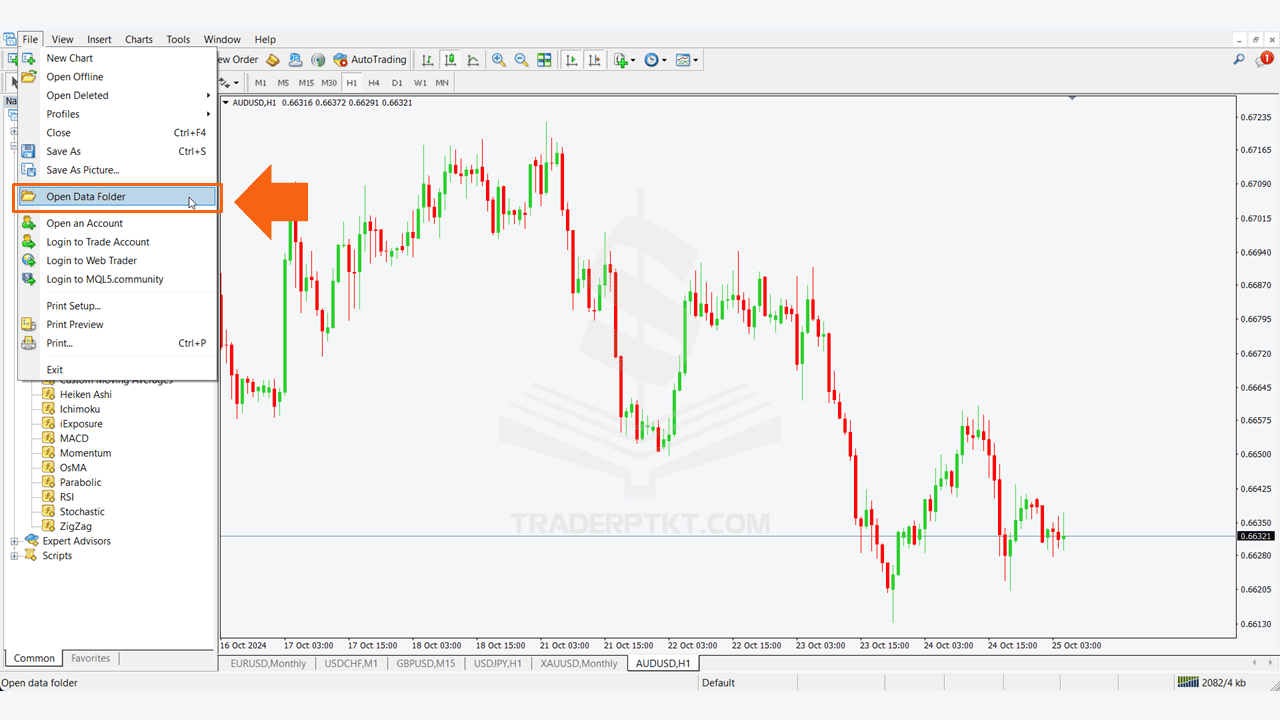Click the printer icon beside Print...
The height and width of the screenshot is (720, 1280).
click(x=28, y=343)
